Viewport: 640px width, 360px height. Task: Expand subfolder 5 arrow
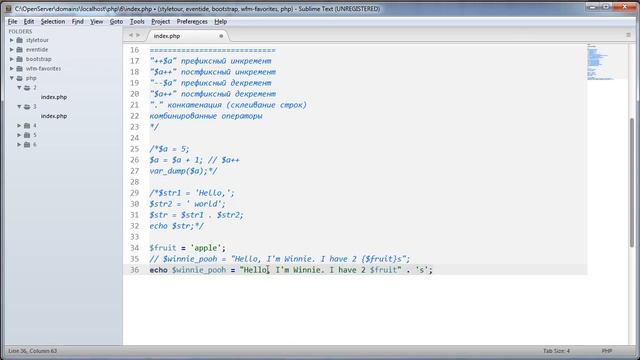[19, 135]
